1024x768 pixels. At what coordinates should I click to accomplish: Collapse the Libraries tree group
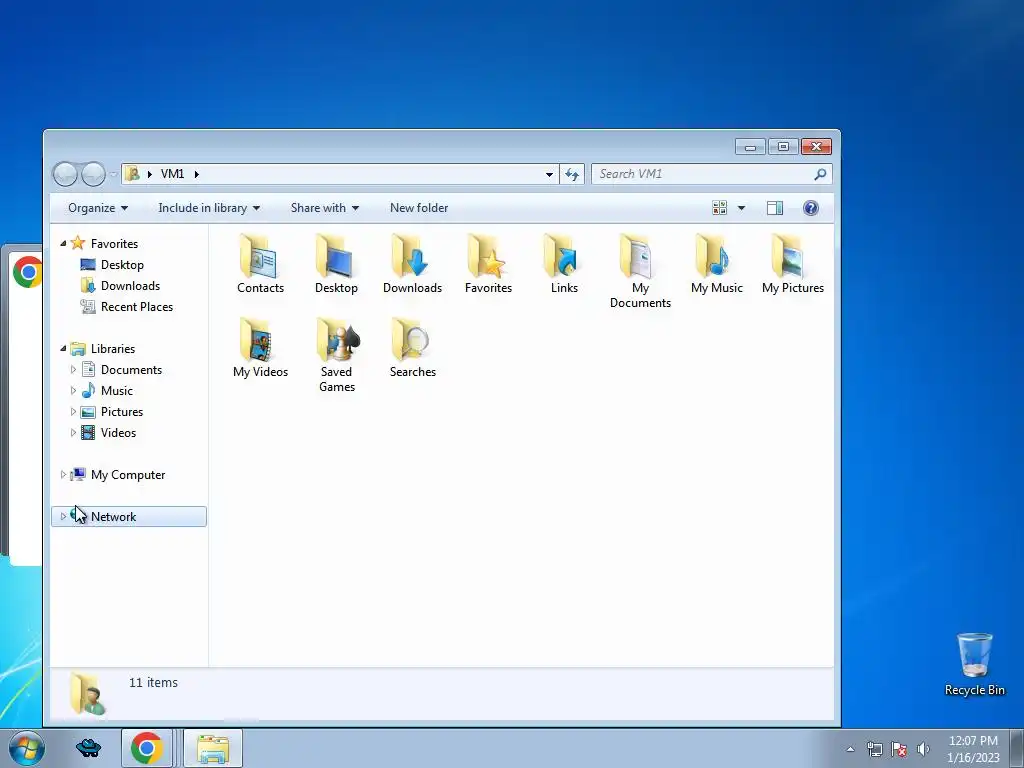tap(63, 349)
